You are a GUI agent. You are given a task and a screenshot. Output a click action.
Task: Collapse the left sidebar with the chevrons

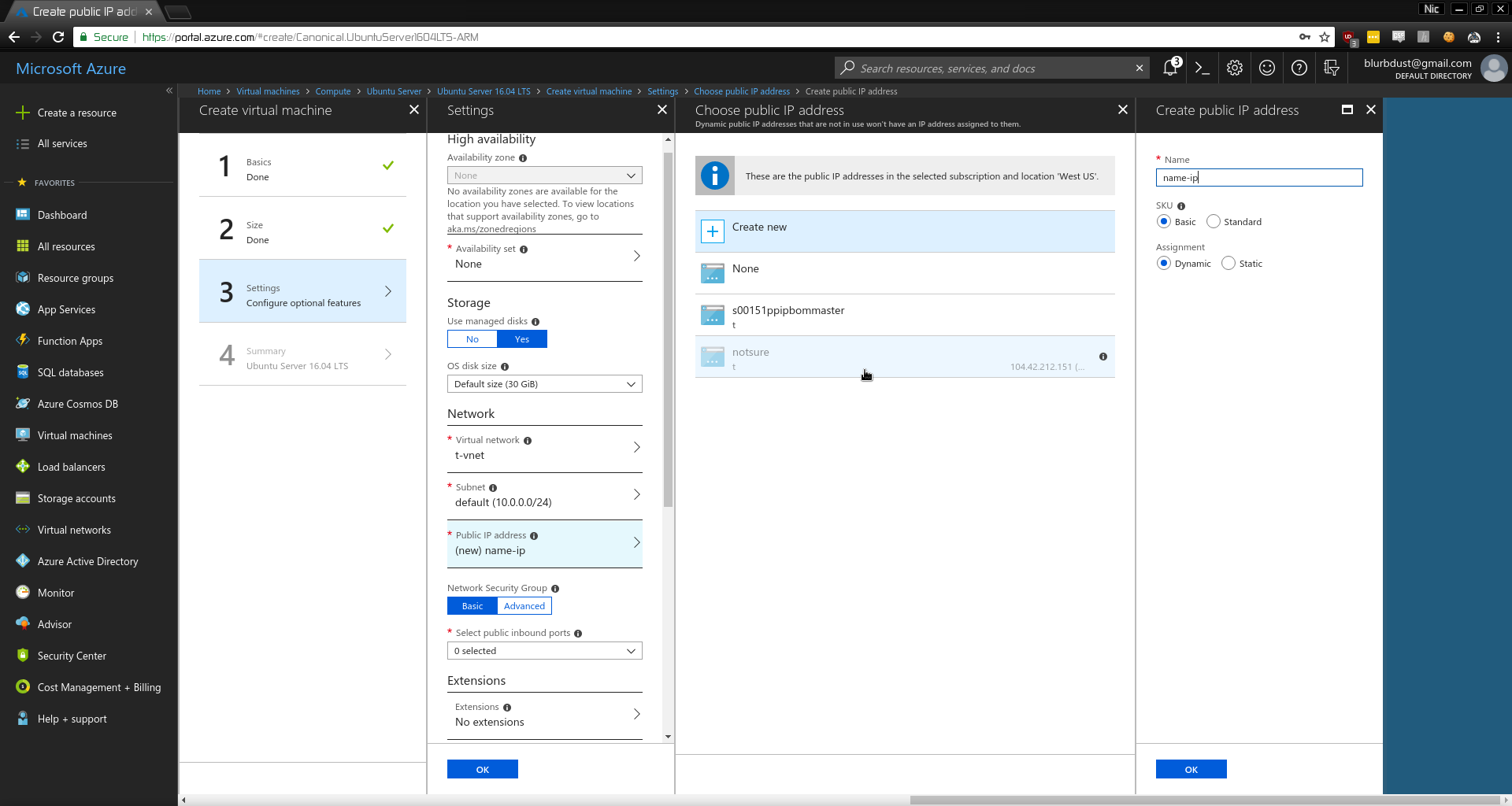point(169,91)
